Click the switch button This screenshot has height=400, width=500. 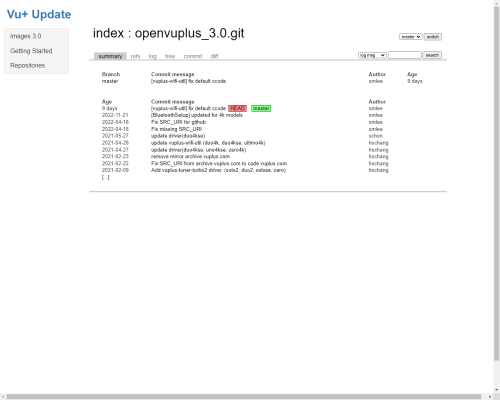[x=433, y=37]
